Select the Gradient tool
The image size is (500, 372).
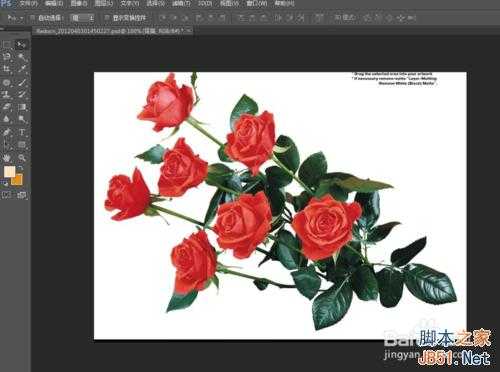coord(22,107)
